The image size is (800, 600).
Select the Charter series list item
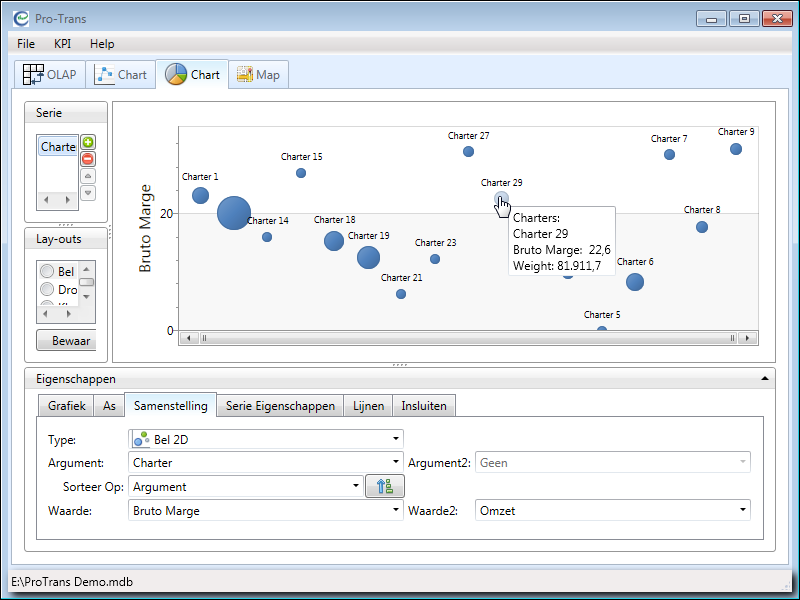58,147
